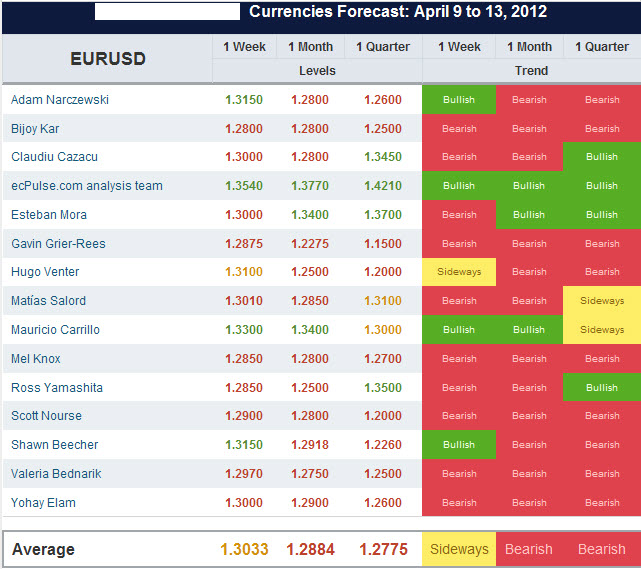Open Bijoy Kar analyst link

(35, 129)
